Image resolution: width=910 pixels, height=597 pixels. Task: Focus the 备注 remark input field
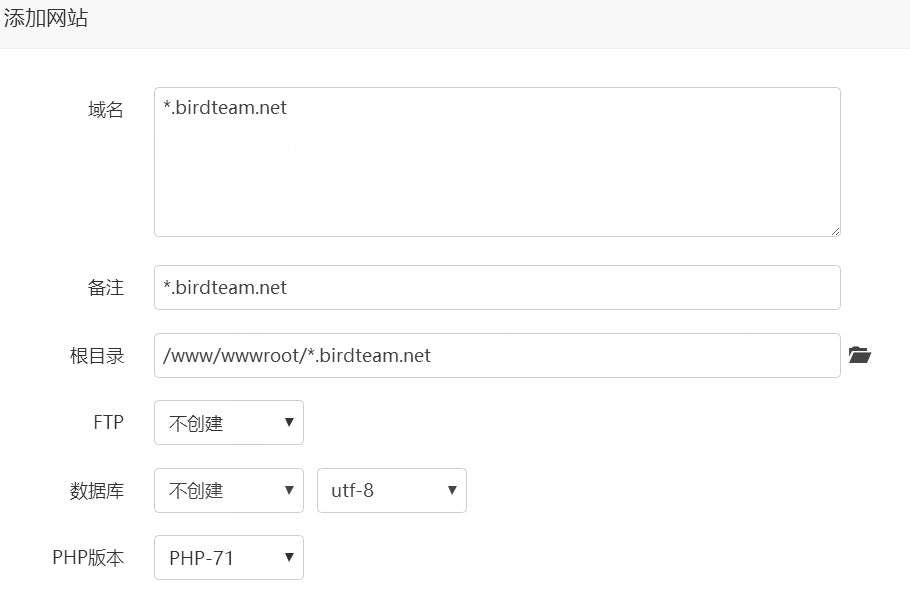[497, 287]
